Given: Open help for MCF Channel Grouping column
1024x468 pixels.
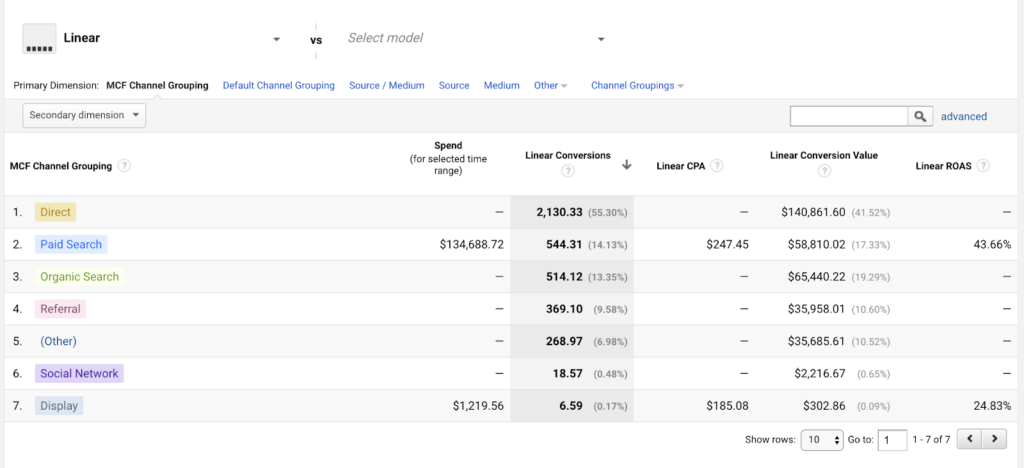Looking at the screenshot, I should pyautogui.click(x=124, y=166).
